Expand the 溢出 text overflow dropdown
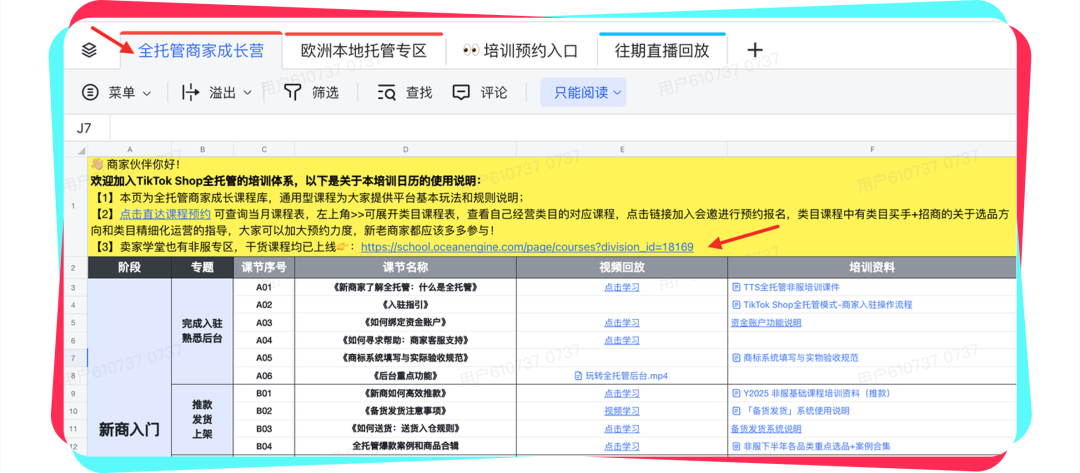 click(x=216, y=92)
